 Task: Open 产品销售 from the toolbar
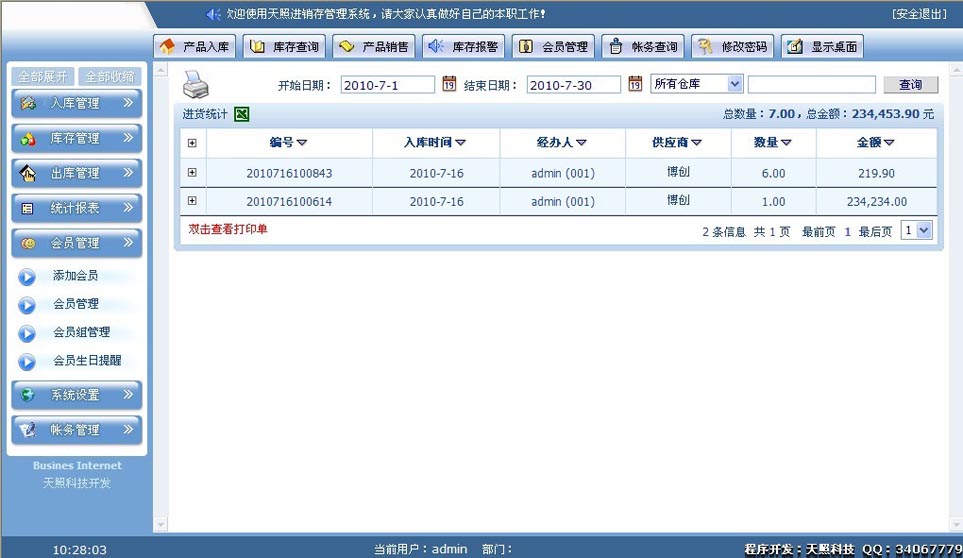[374, 47]
